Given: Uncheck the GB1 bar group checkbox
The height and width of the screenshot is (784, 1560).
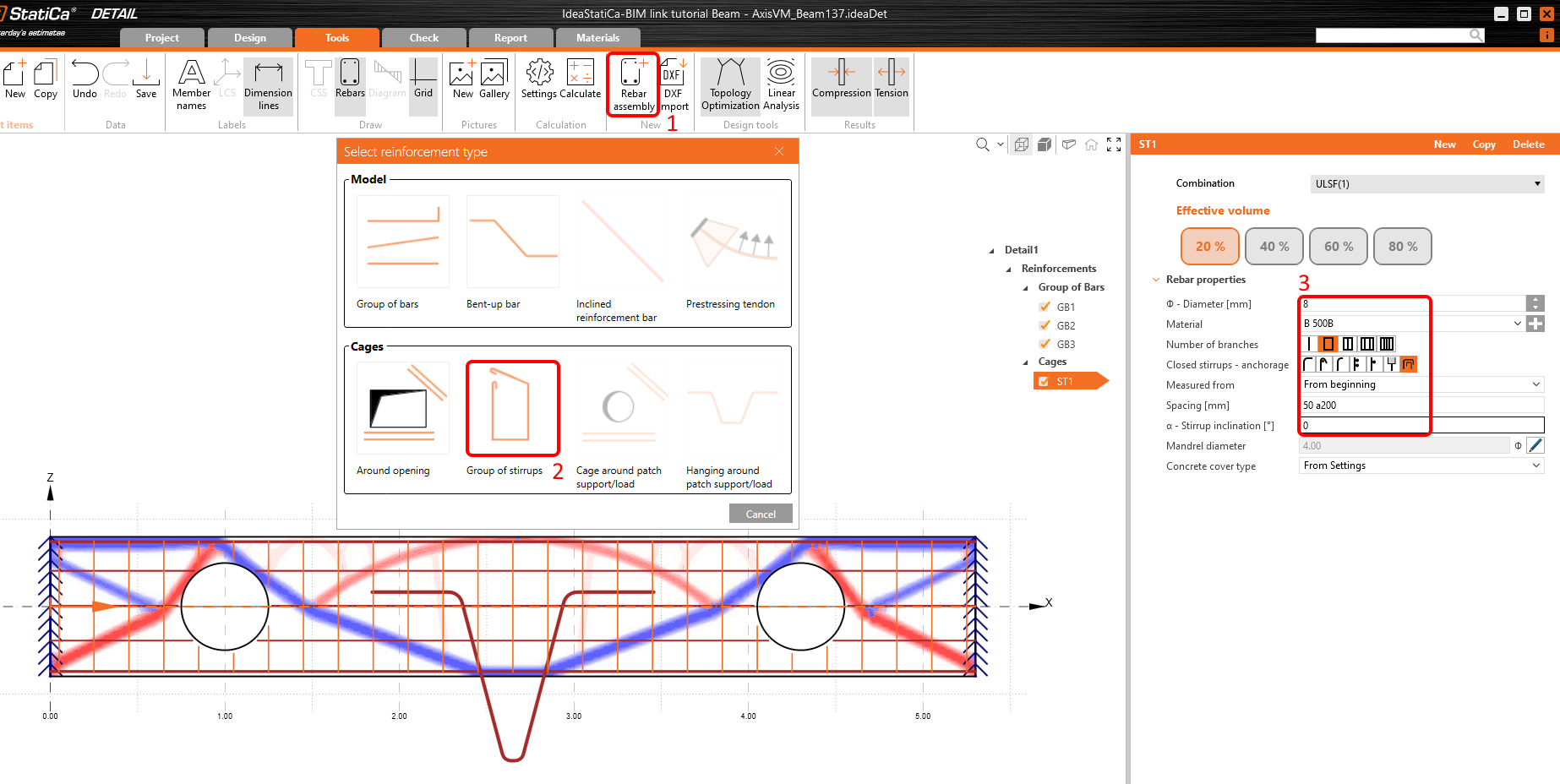Looking at the screenshot, I should click(1045, 307).
